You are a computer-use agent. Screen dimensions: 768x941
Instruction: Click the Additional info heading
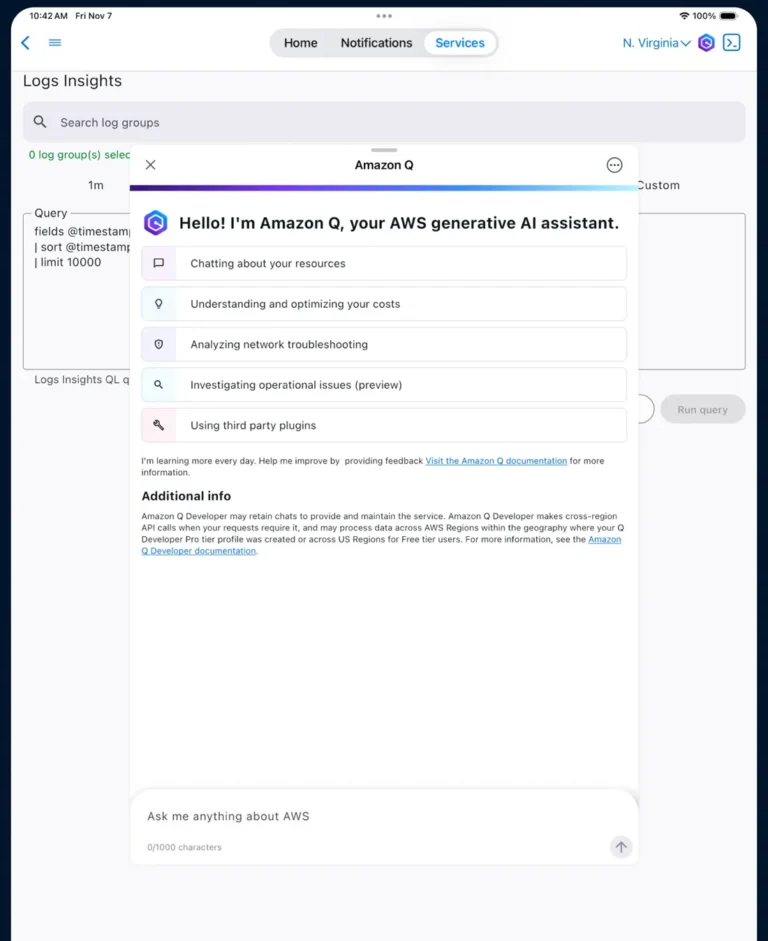click(x=186, y=496)
